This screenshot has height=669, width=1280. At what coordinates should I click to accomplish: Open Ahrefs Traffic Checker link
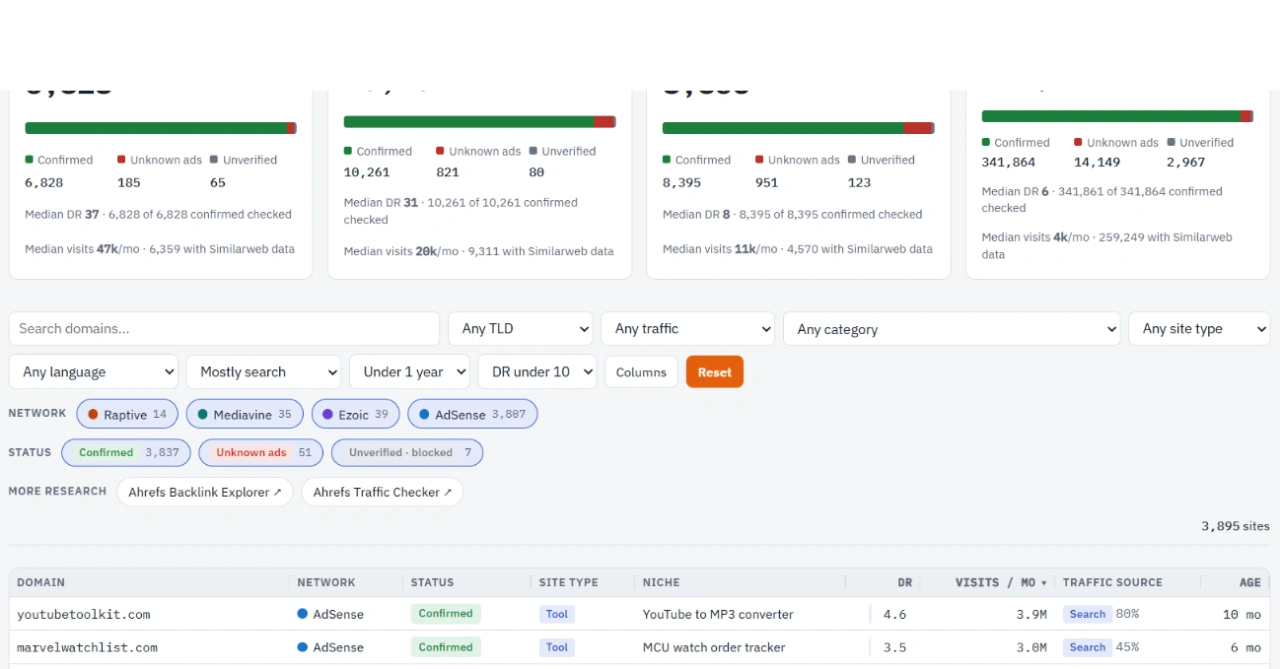pyautogui.click(x=382, y=492)
